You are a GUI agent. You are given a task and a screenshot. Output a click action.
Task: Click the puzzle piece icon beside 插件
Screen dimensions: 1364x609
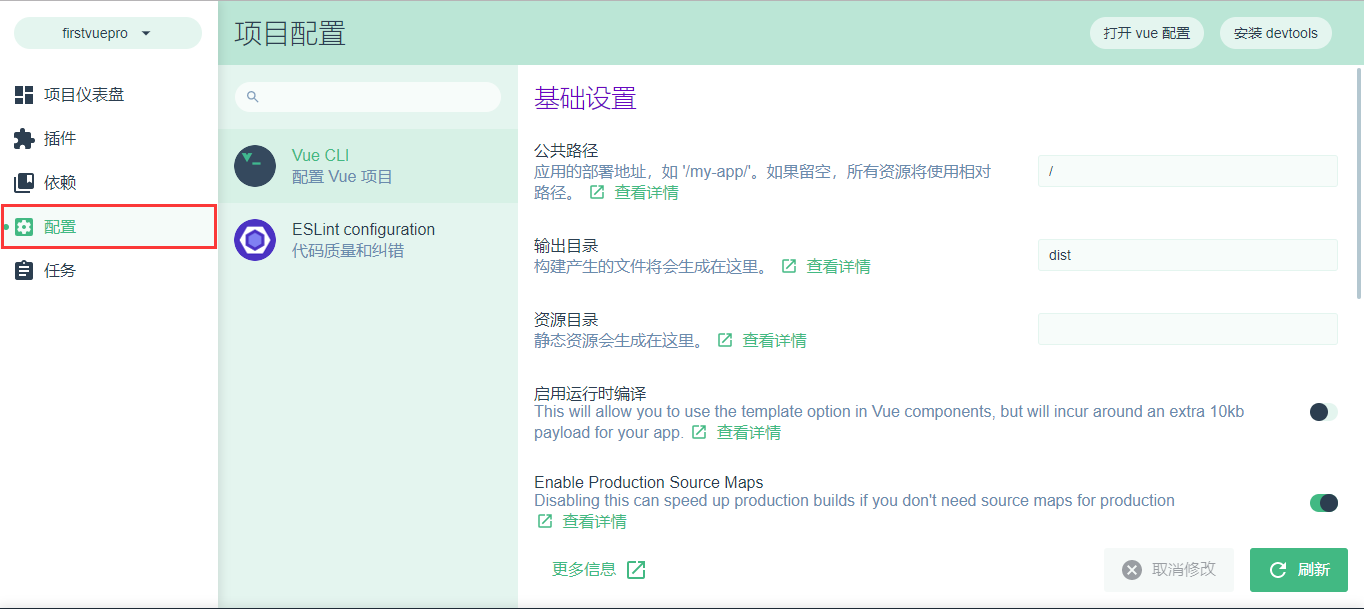pyautogui.click(x=24, y=139)
